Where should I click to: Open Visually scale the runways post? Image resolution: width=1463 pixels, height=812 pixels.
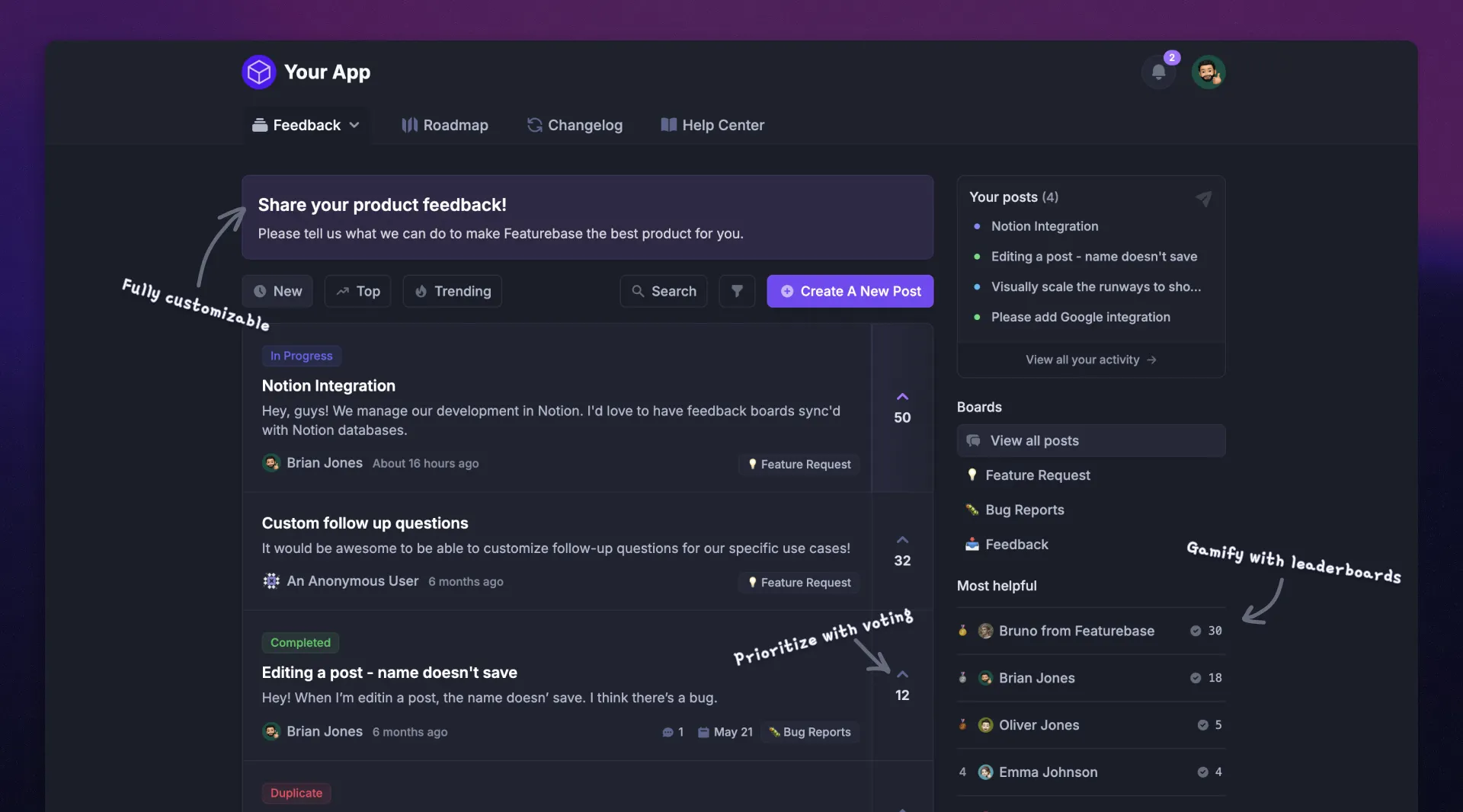point(1096,286)
